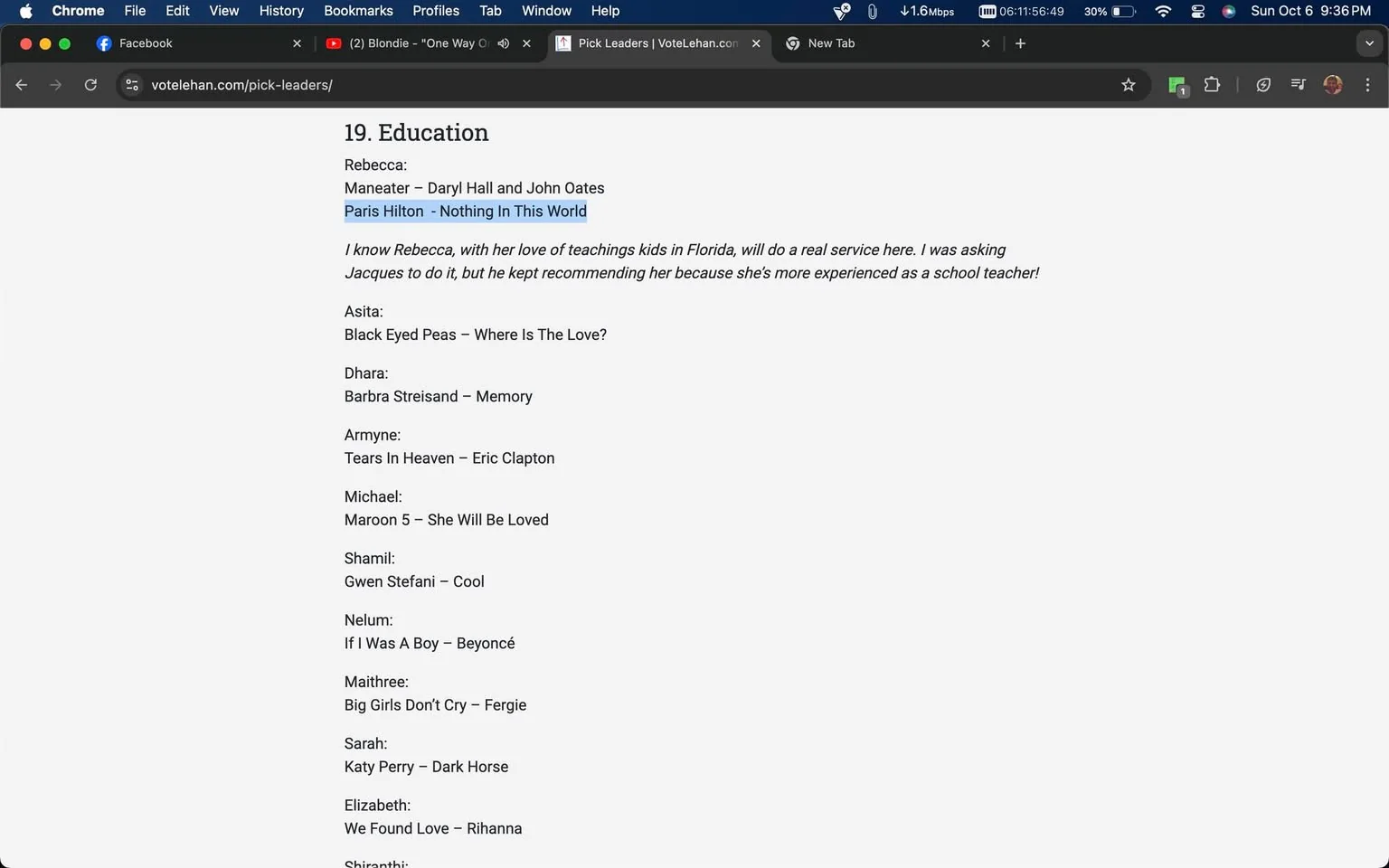Click the paperclip menu bar icon

(873, 11)
